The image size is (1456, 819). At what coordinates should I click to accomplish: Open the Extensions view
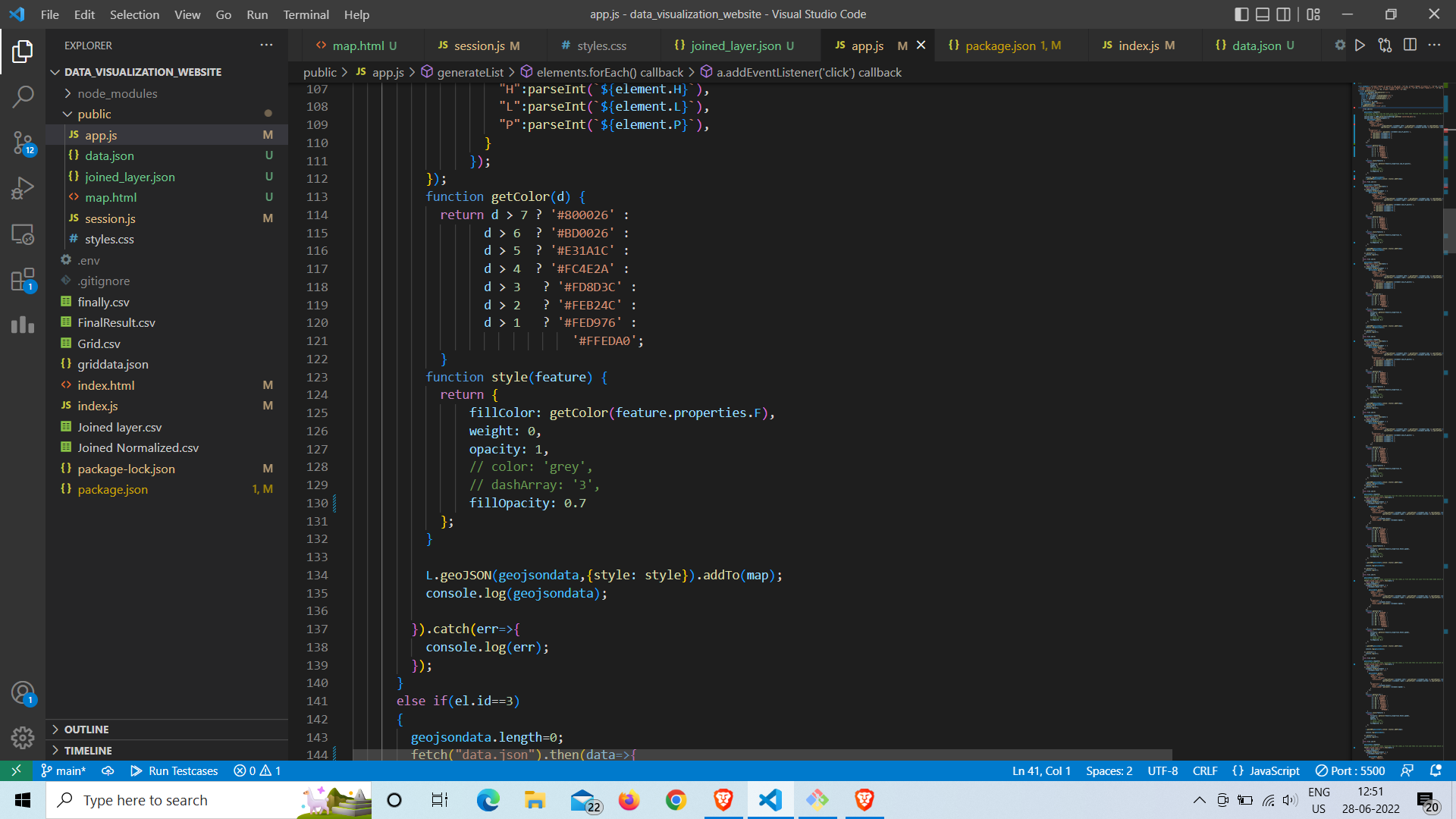(23, 280)
